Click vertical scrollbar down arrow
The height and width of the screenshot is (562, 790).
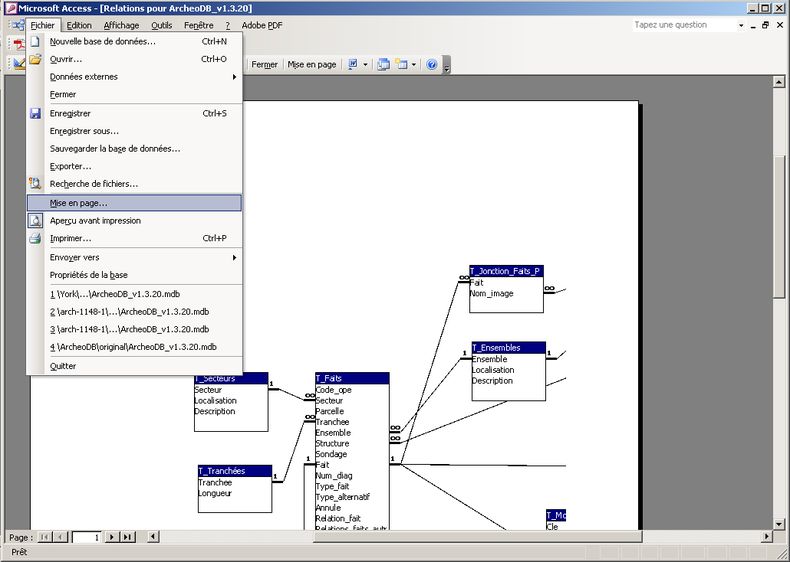[x=778, y=524]
